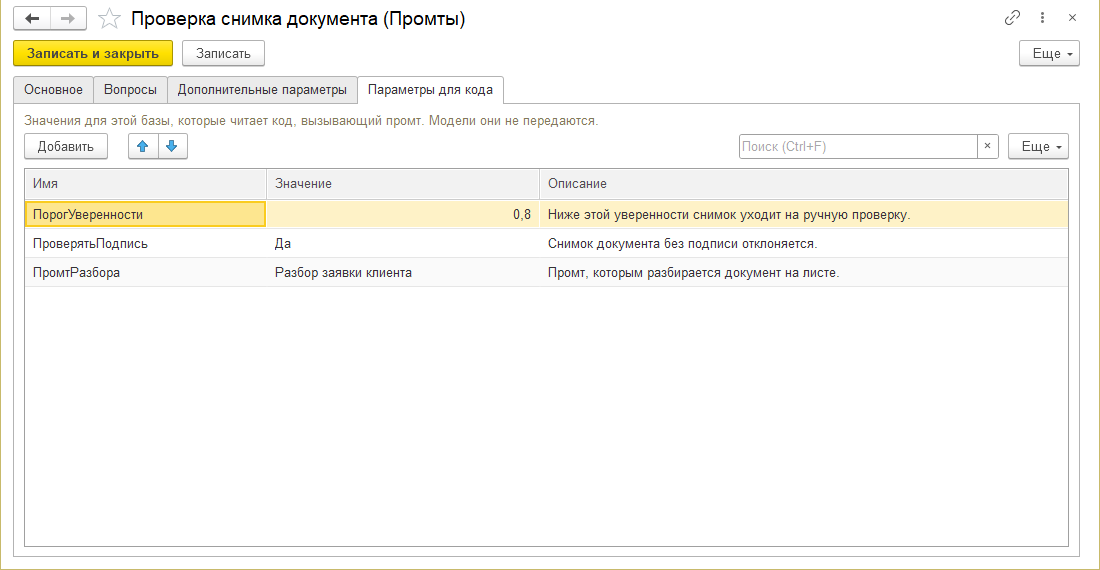The image size is (1100, 570).
Task: Copy link using the chain icon
Action: (1012, 18)
